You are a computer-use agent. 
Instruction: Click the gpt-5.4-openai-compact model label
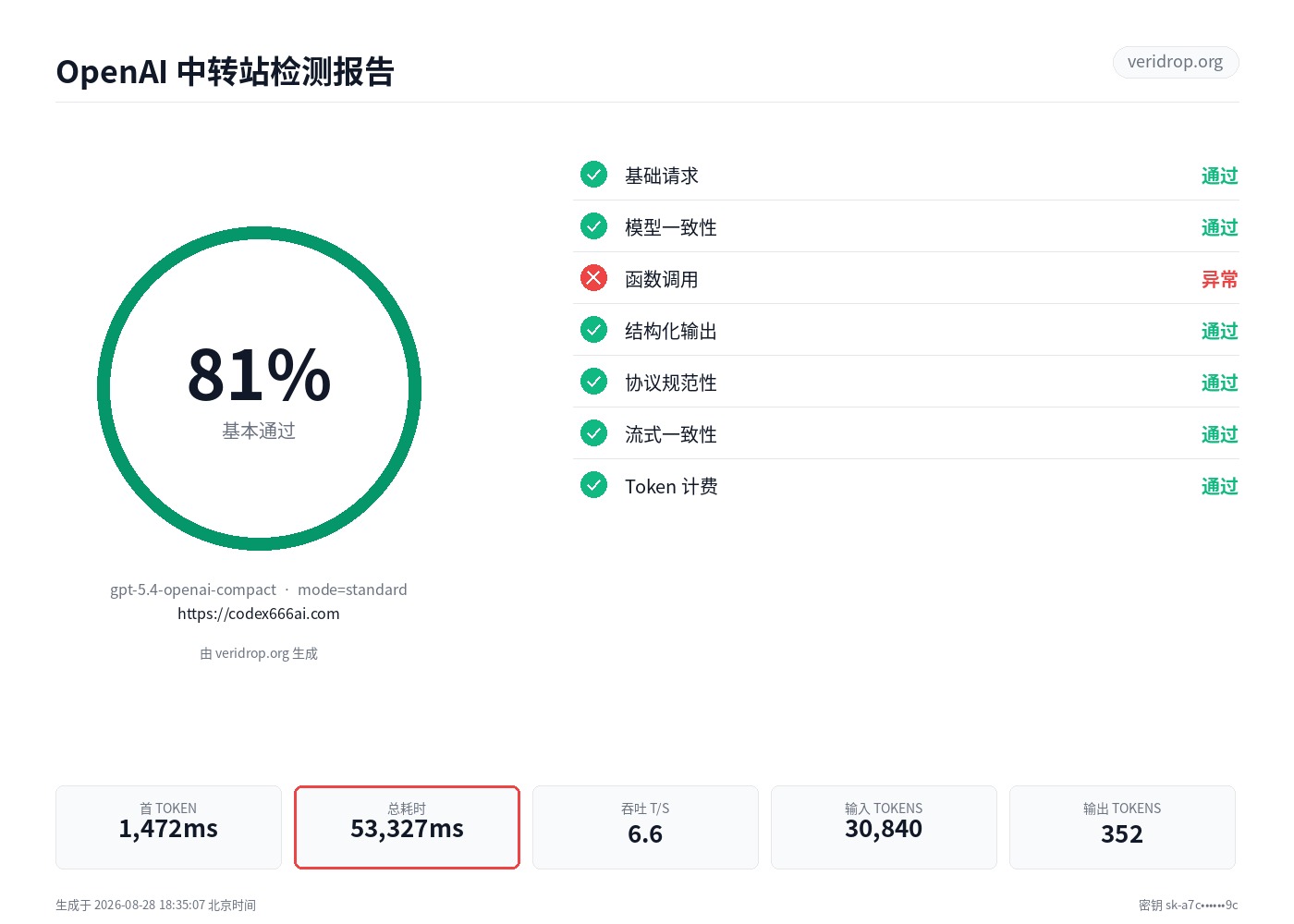pos(193,590)
